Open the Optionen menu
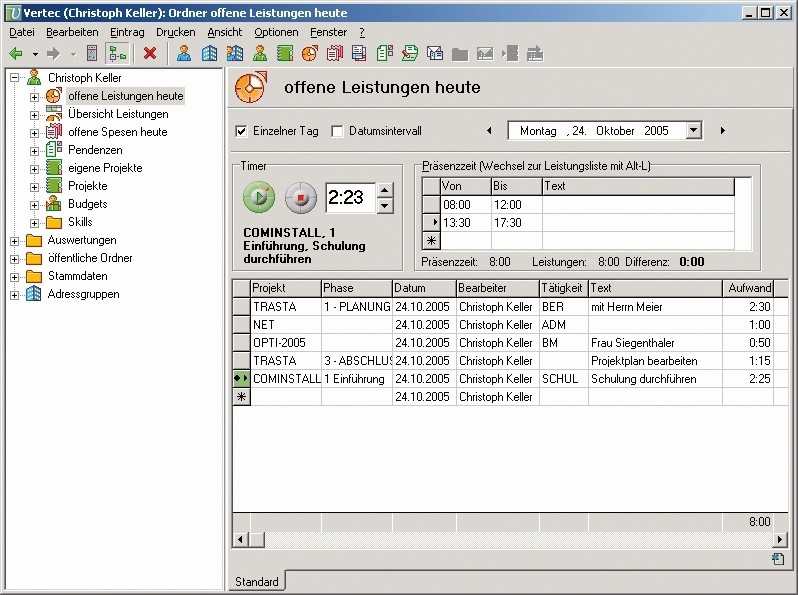 pos(276,32)
